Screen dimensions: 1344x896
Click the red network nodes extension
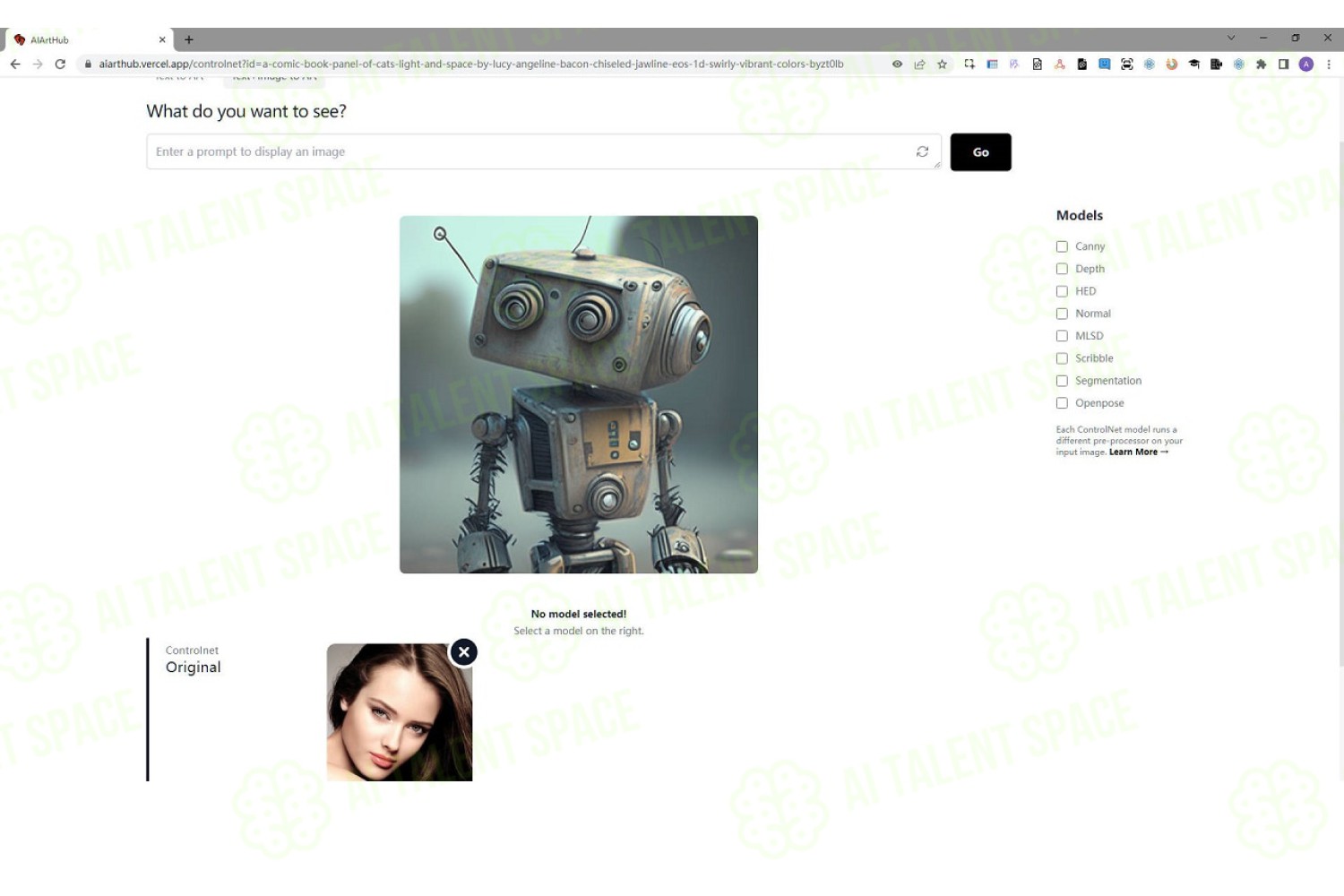point(1059,64)
